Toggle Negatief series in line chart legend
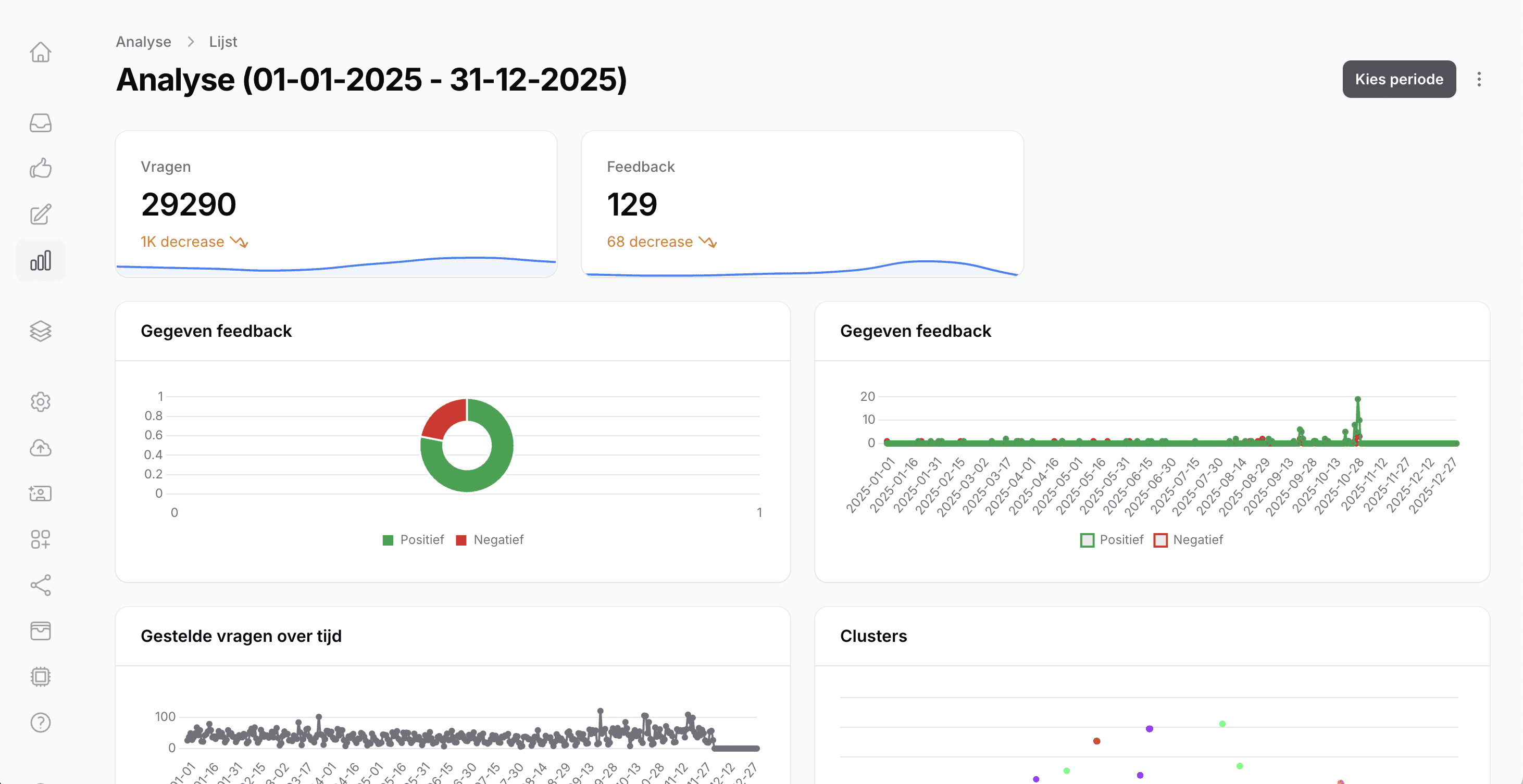The height and width of the screenshot is (784, 1523). pos(1189,540)
